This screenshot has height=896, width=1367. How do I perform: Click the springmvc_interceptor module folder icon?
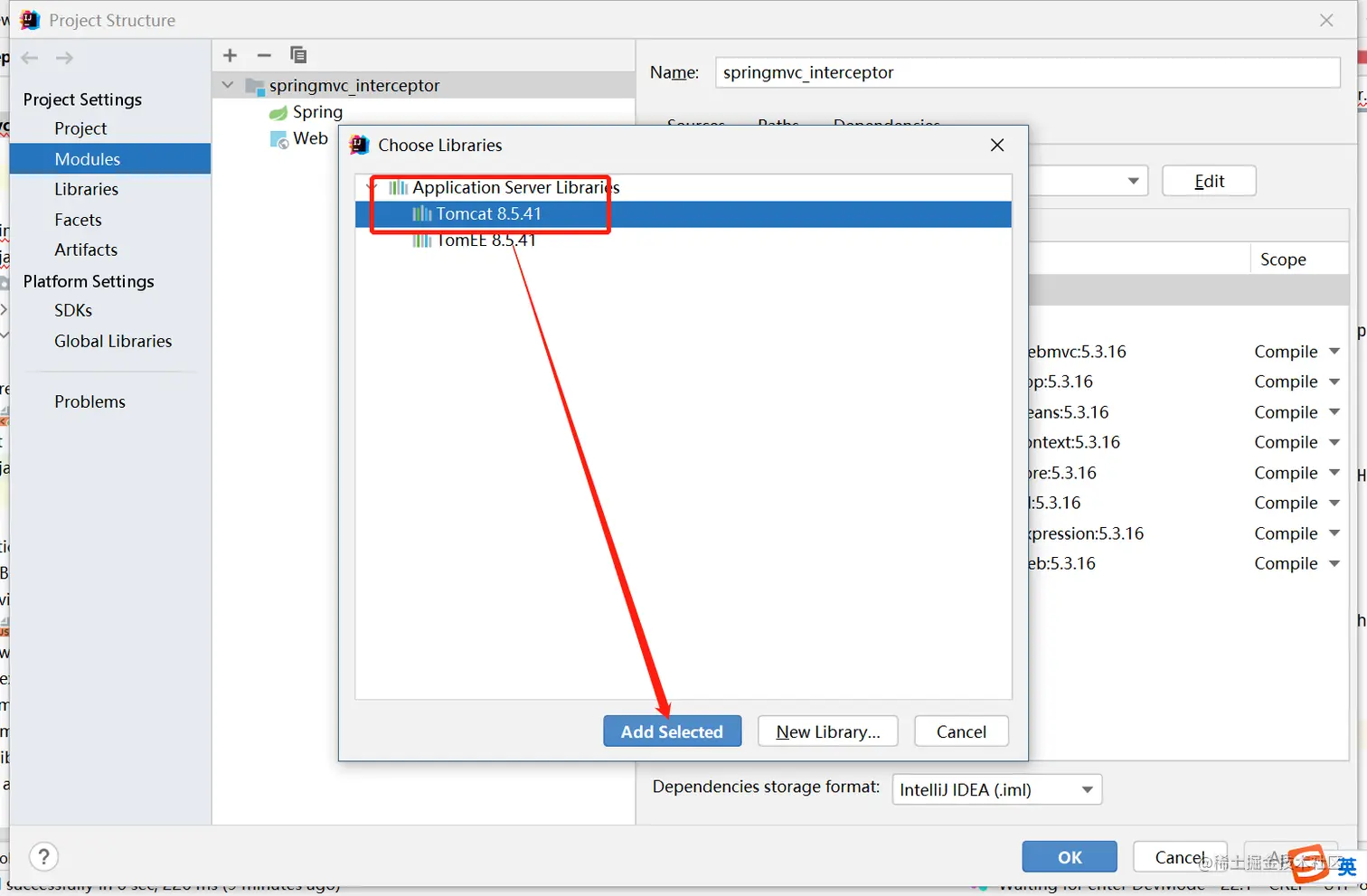pos(255,87)
